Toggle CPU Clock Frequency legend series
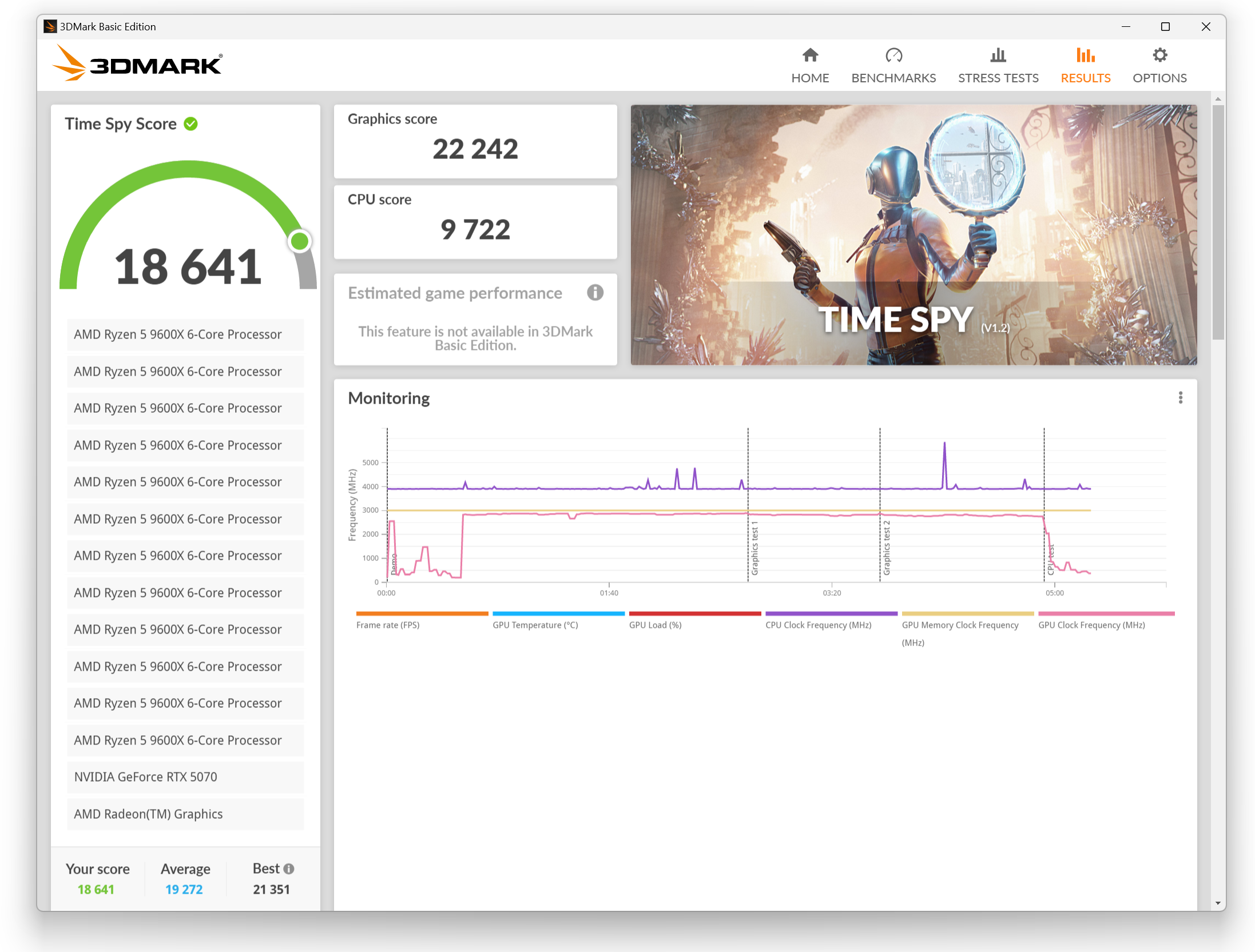This screenshot has width=1255, height=952. pyautogui.click(x=818, y=625)
